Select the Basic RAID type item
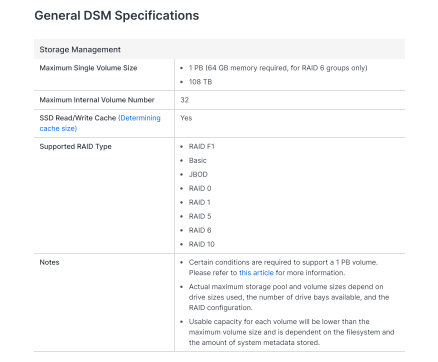438x362 pixels. pyautogui.click(x=198, y=161)
